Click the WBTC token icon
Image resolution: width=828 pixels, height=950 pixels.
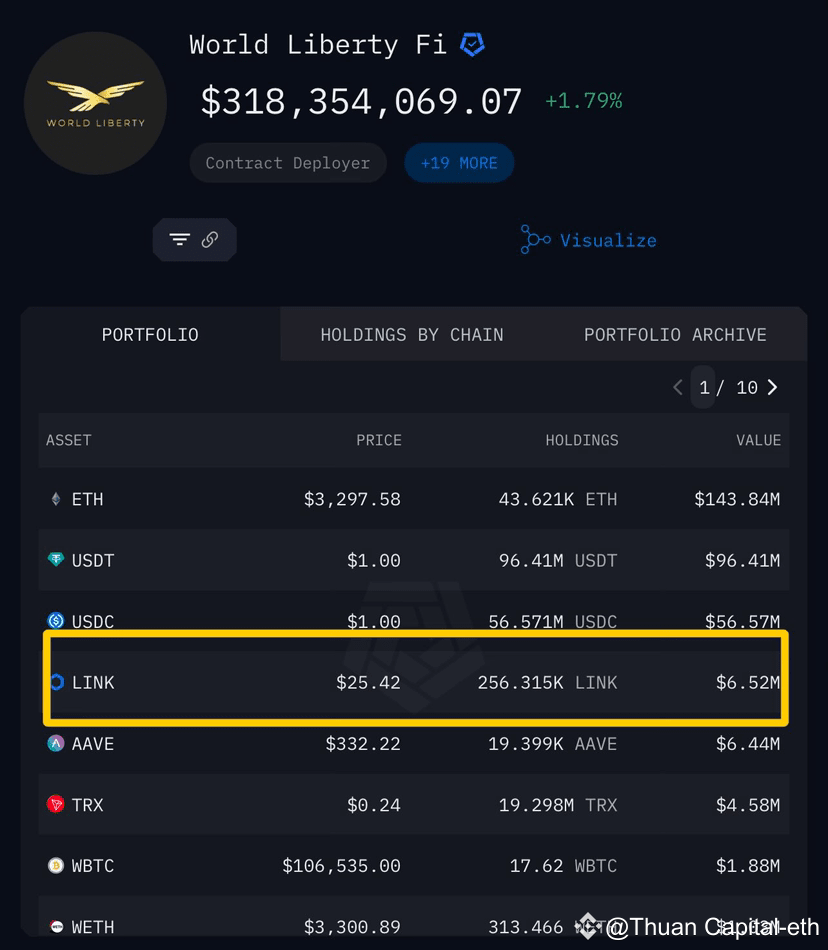[x=55, y=865]
